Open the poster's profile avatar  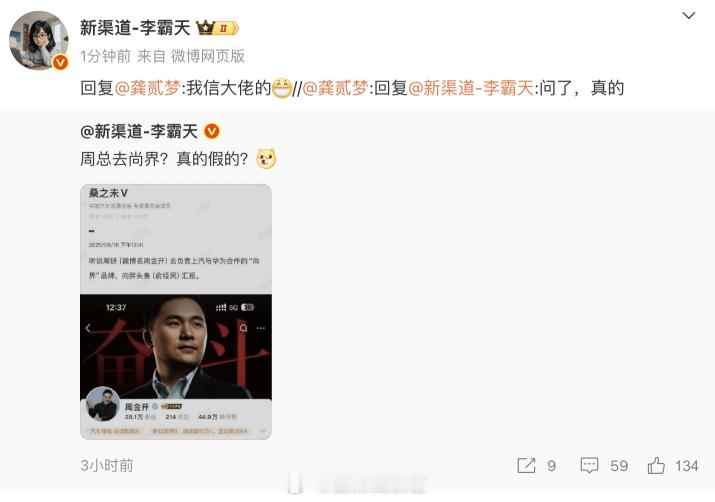[x=39, y=41]
